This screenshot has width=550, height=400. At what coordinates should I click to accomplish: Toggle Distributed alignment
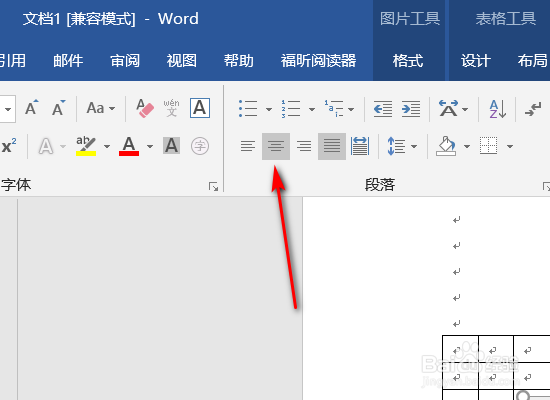pyautogui.click(x=360, y=146)
